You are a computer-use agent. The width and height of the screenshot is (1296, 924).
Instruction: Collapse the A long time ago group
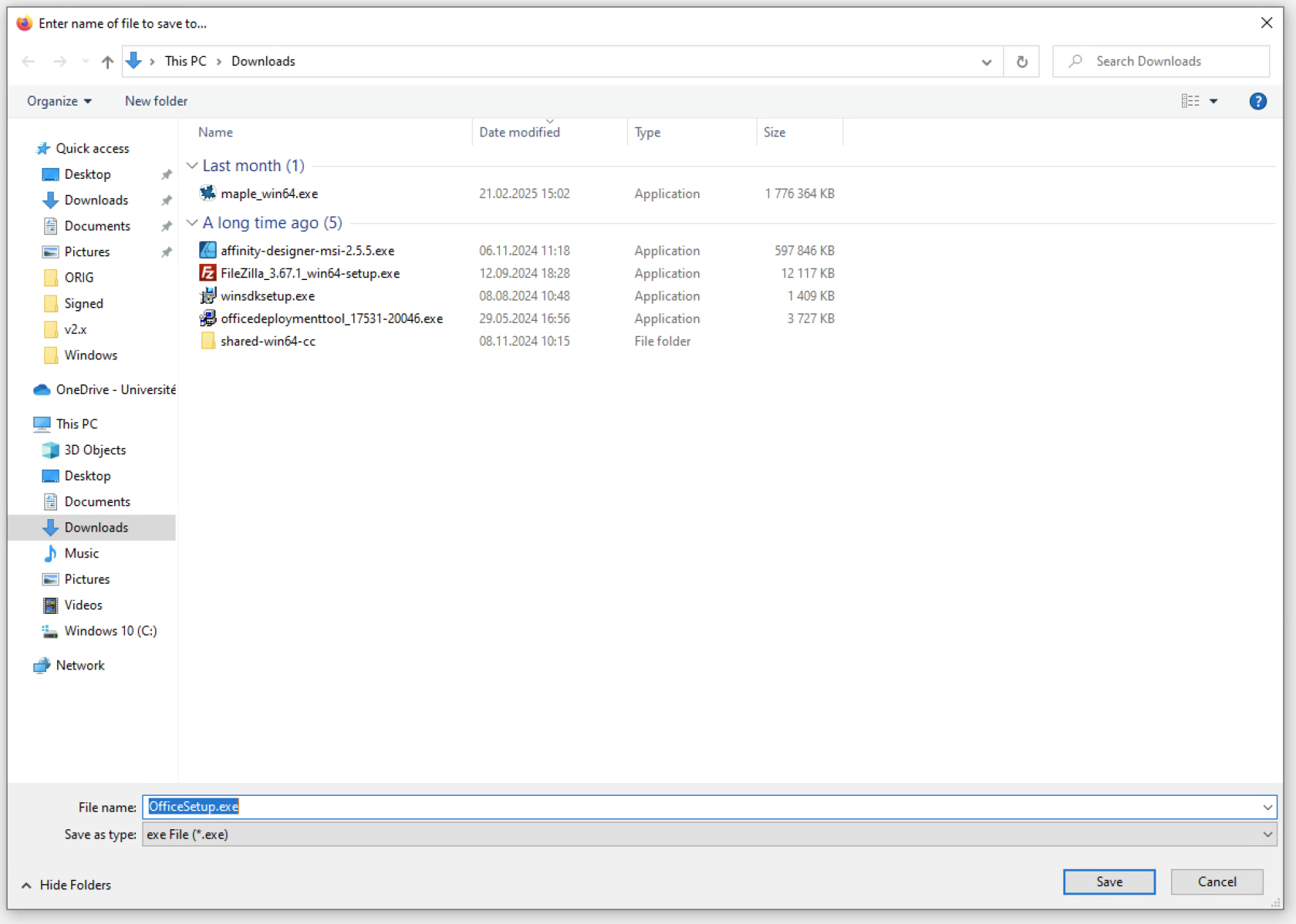pyautogui.click(x=192, y=223)
